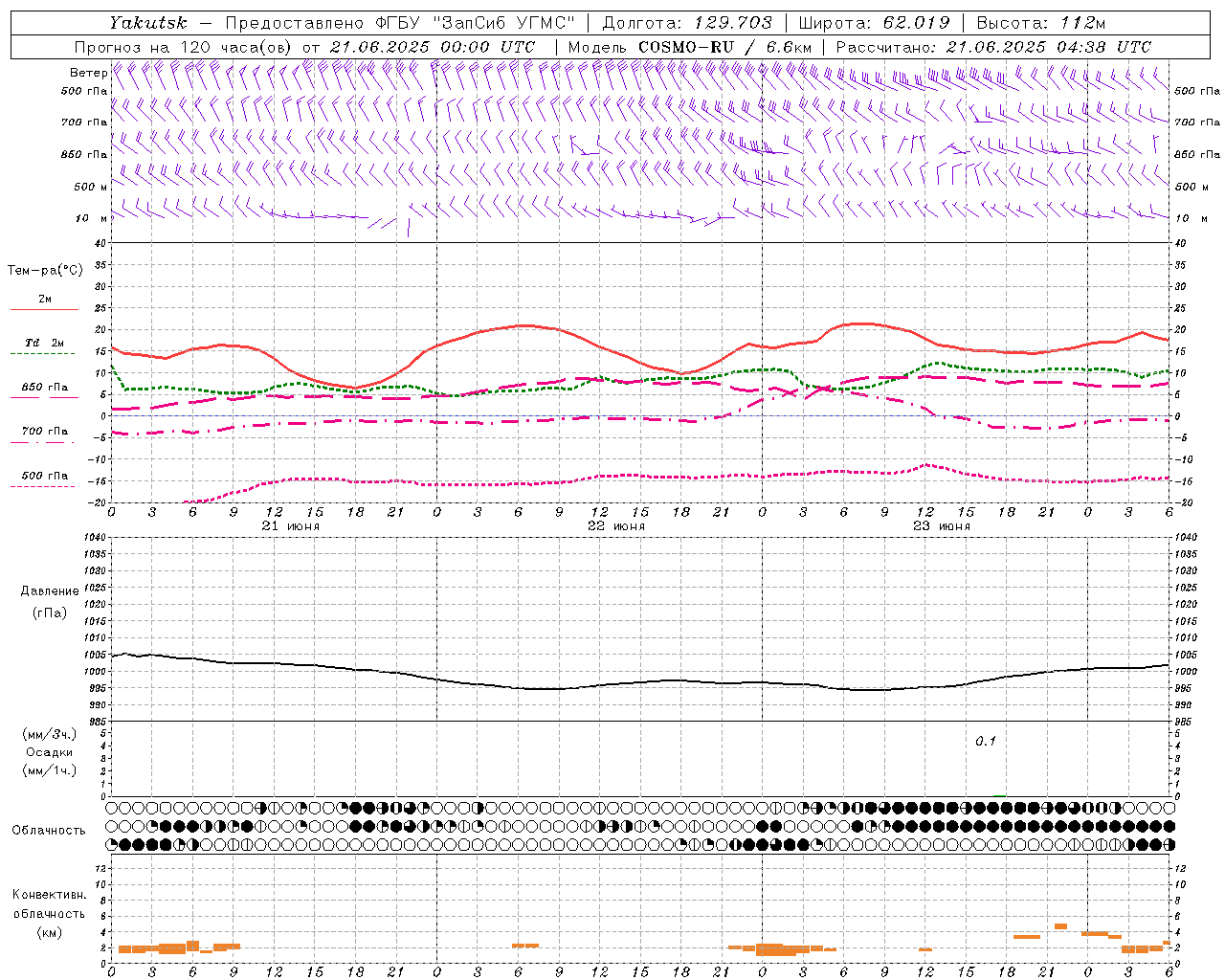
Task: Click the '(мм/1ч.)' precipitation unit label
Action: coord(50,770)
